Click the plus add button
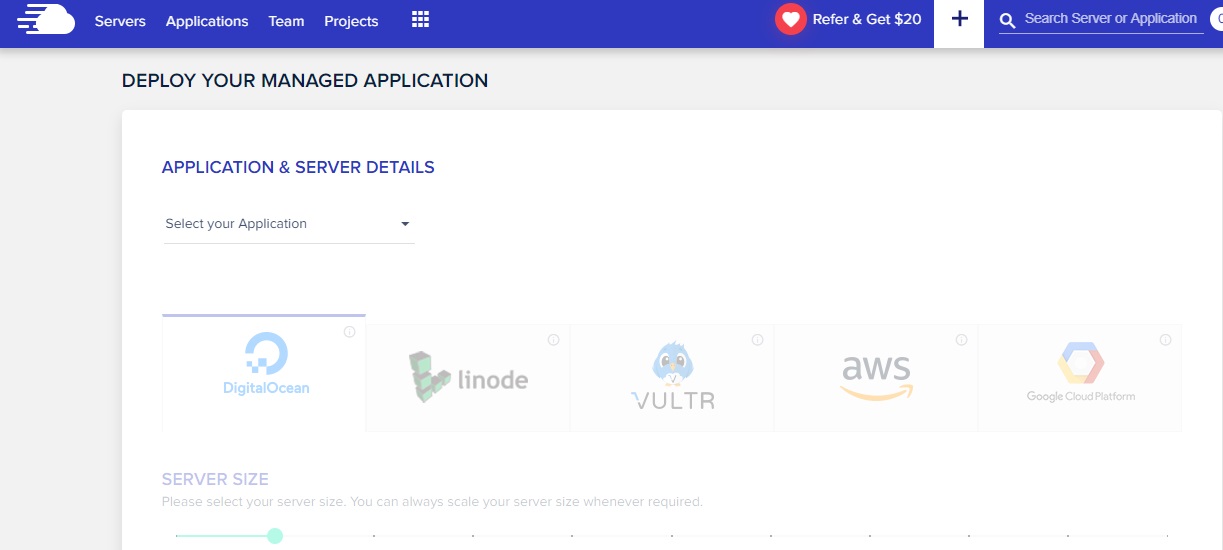1223x550 pixels. click(x=959, y=20)
